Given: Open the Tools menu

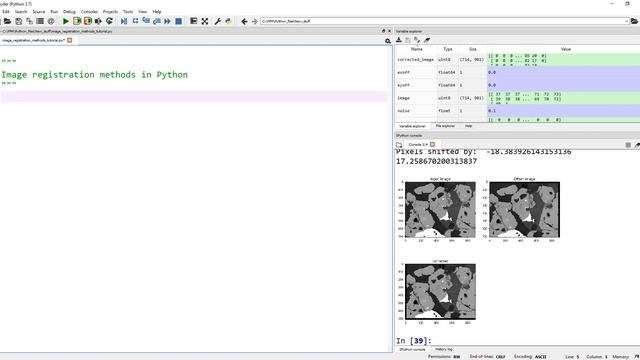Looking at the screenshot, I should (128, 12).
